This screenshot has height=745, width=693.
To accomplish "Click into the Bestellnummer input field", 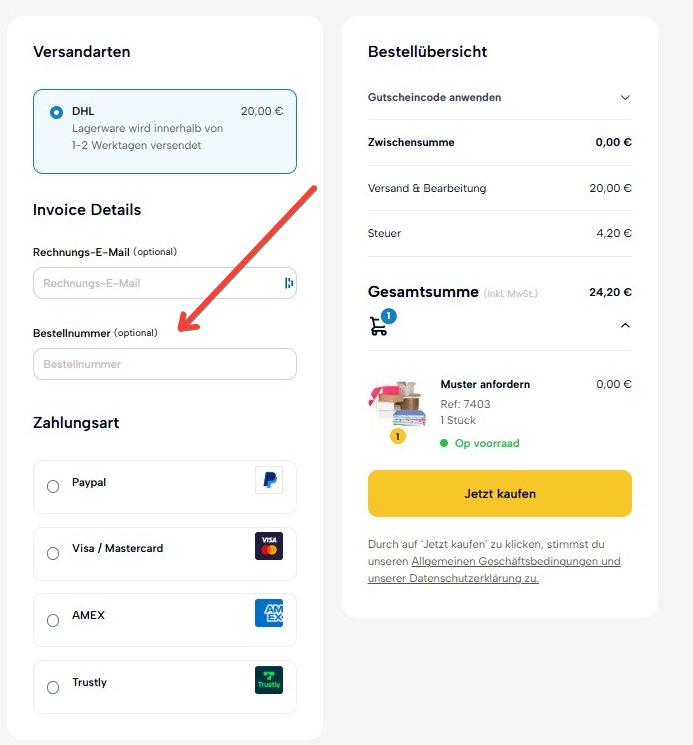I will (165, 364).
